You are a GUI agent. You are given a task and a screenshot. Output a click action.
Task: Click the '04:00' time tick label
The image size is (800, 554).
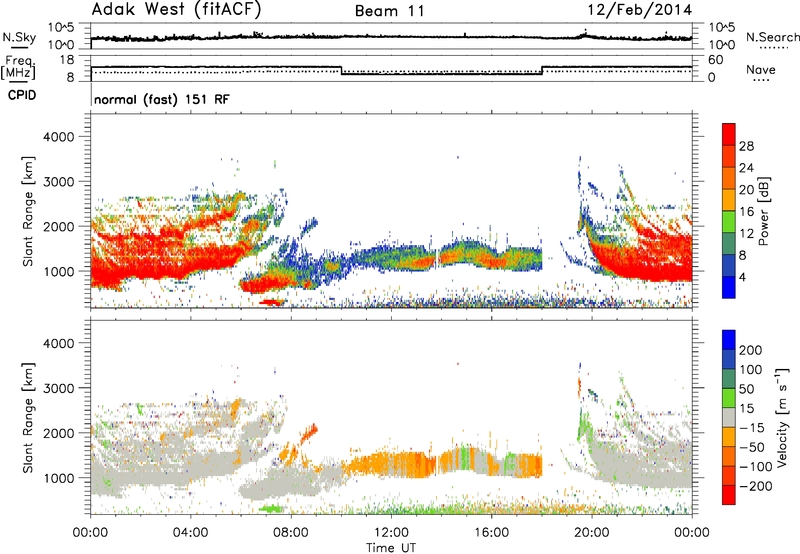pyautogui.click(x=191, y=533)
